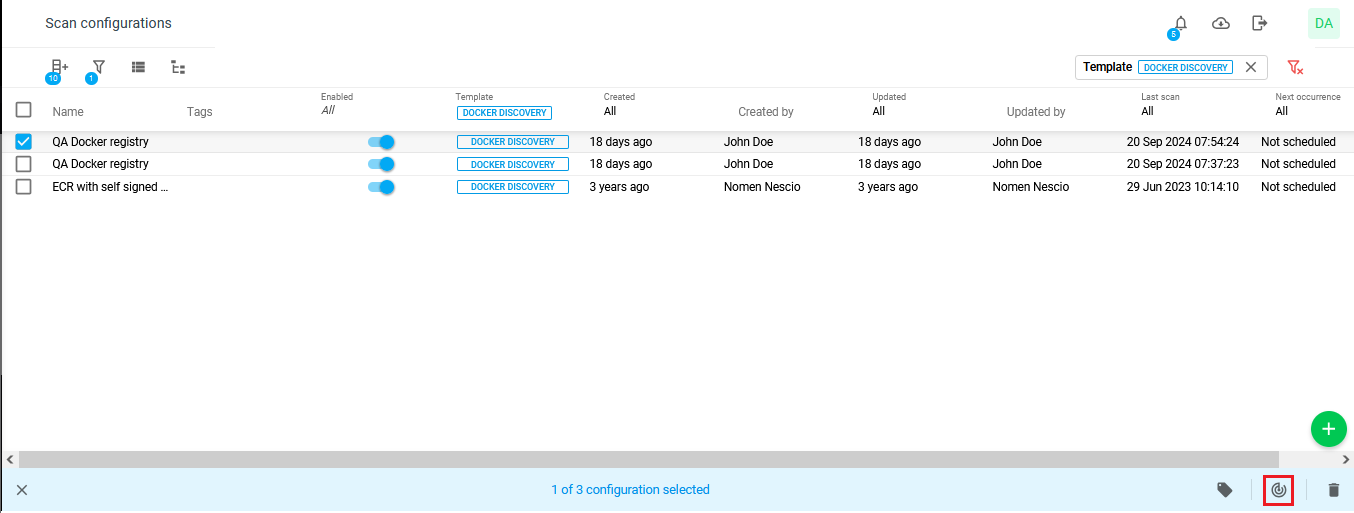This screenshot has height=513, width=1354.
Task: Open the Template column header filter
Action: (x=503, y=113)
